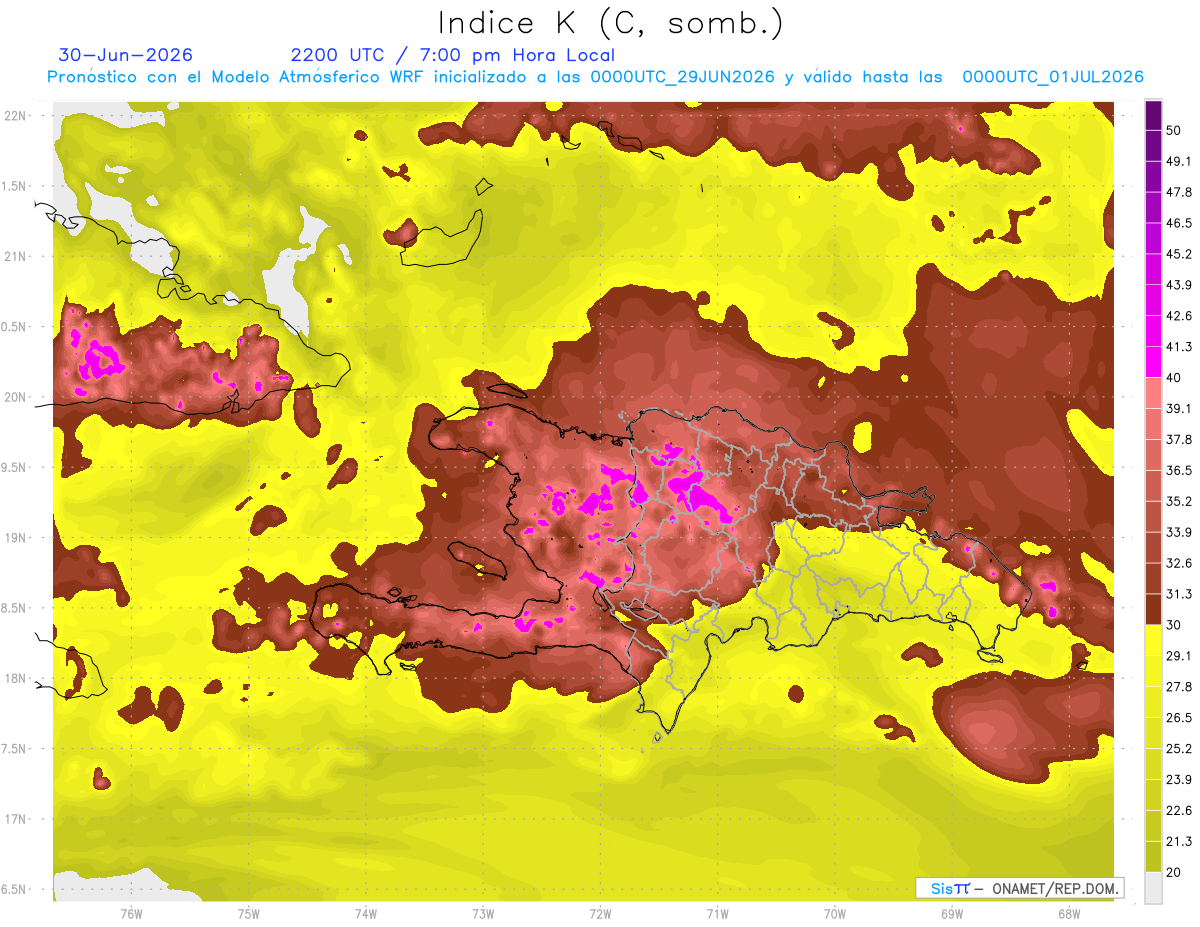The width and height of the screenshot is (1200, 927).
Task: Click the longitude label '72W'
Action: [x=600, y=914]
